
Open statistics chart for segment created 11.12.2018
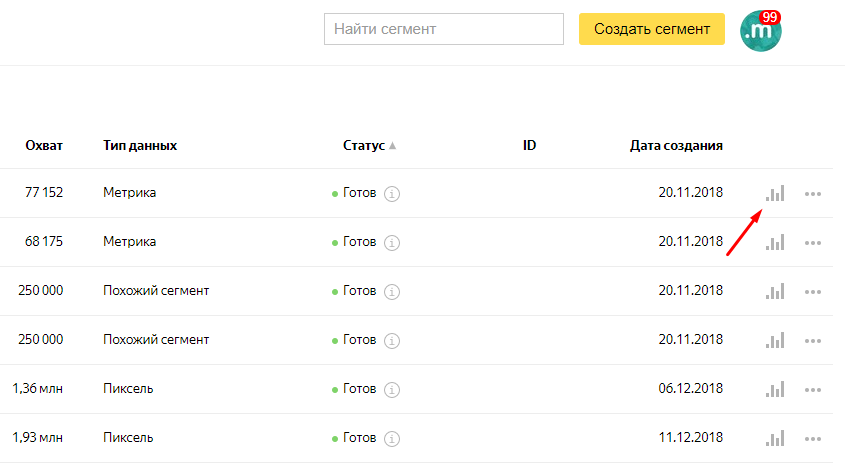click(775, 438)
